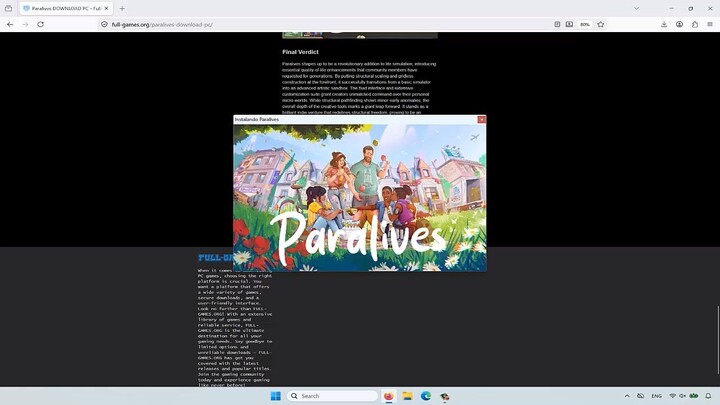Open the tracking protection shield icon
Viewport: 720px width, 405px height.
coord(104,24)
